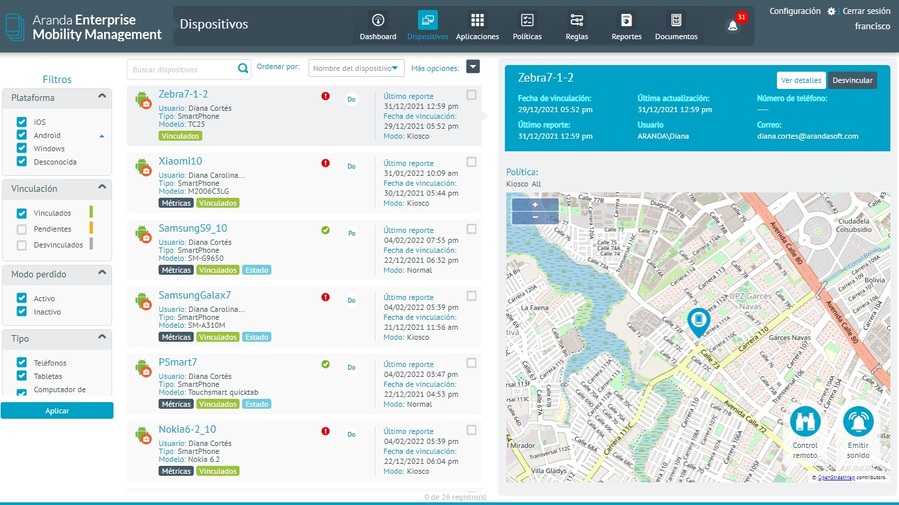
Task: Click the red alert icon of SamsungGalax7
Action: click(x=326, y=297)
